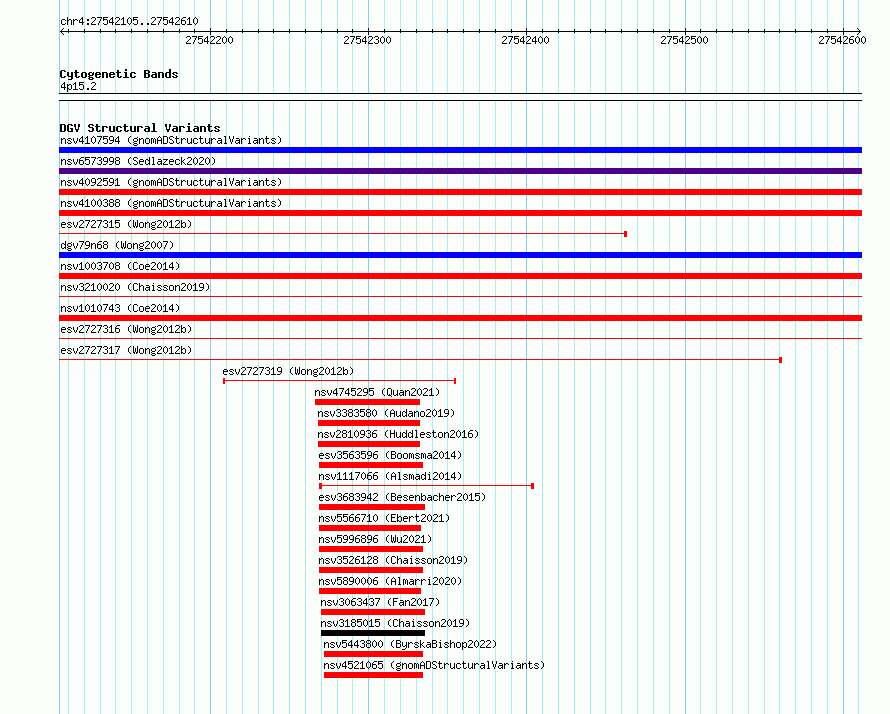Select the dgv79n68 (Wong2007) label
Viewport: 890px width, 714px height.
pyautogui.click(x=117, y=245)
